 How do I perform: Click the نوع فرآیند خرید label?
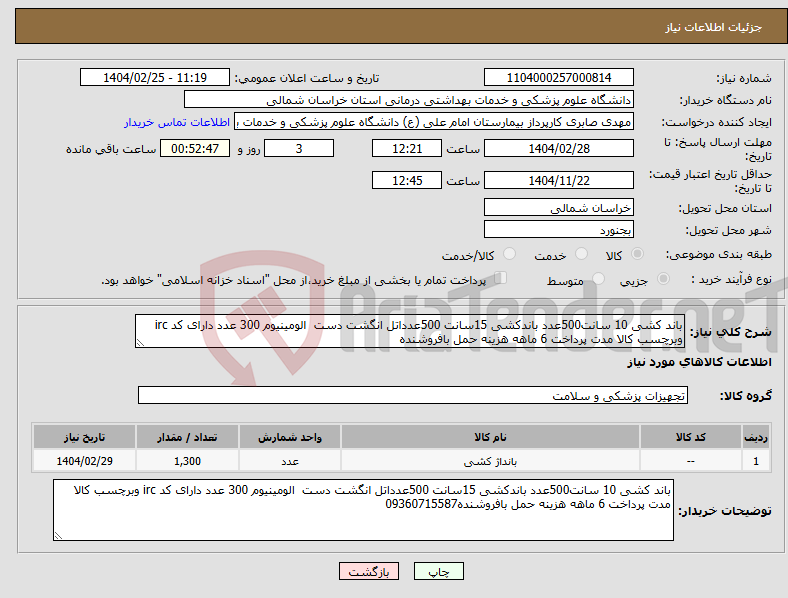(x=731, y=279)
